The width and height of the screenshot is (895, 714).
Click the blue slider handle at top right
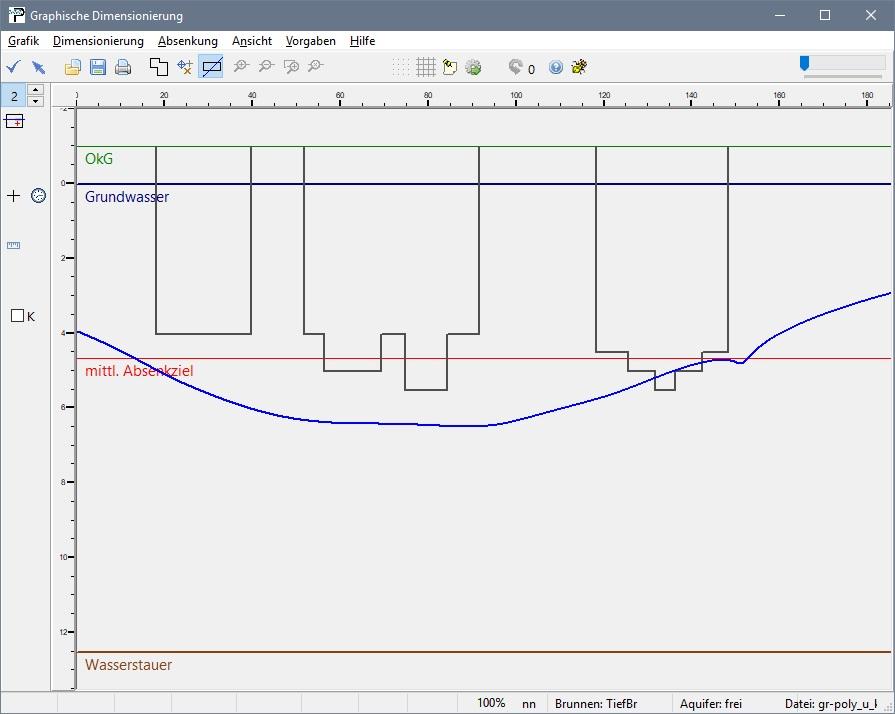point(805,63)
